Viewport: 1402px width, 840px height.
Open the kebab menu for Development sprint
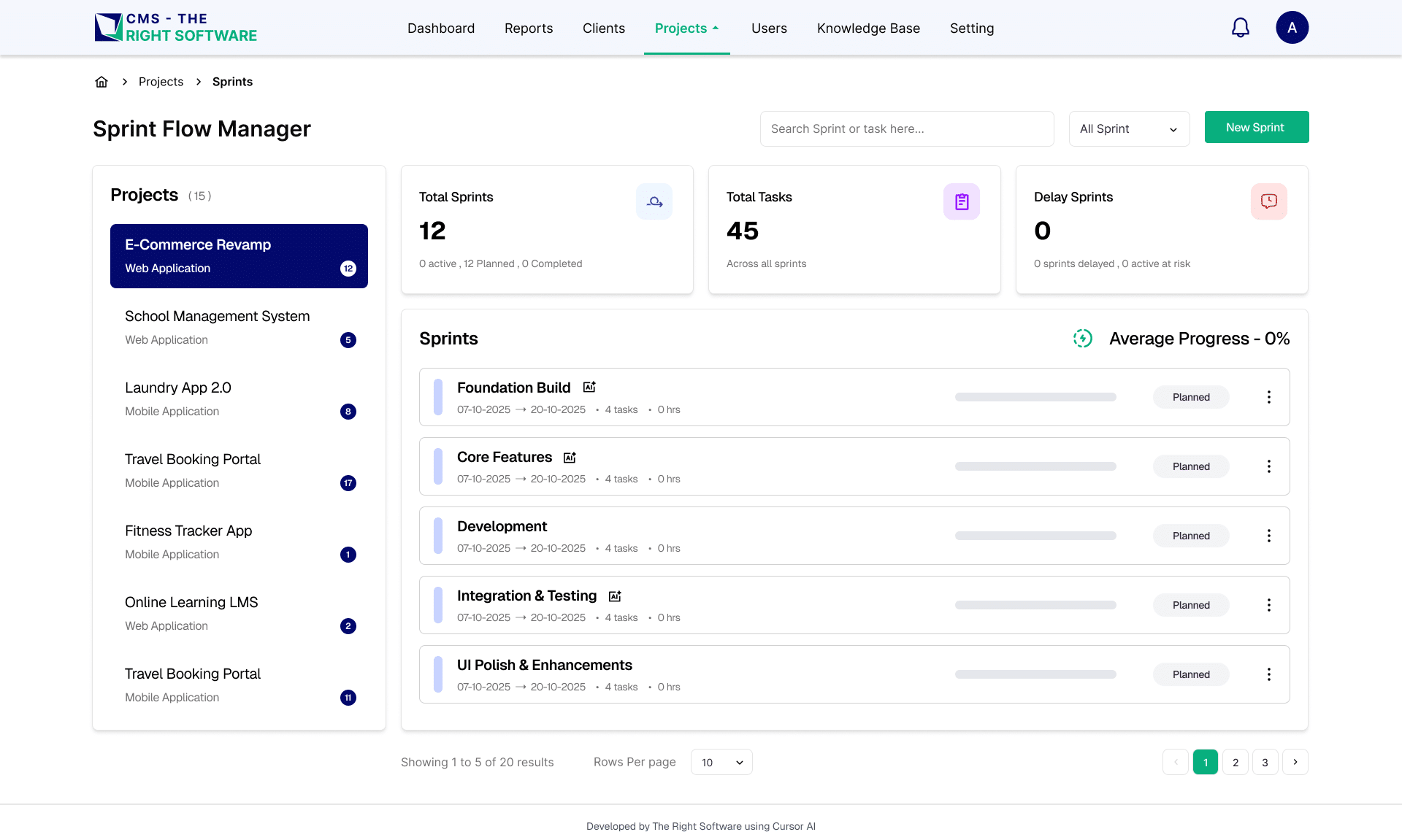(x=1268, y=535)
